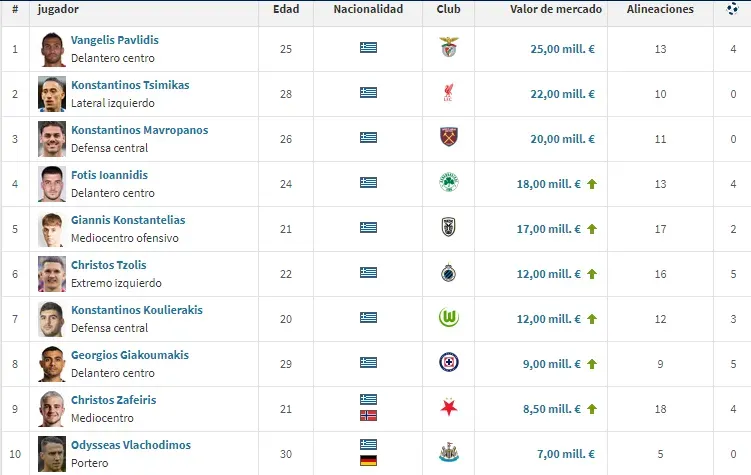Viewport: 751px width, 475px height.
Task: Click the Liverpool club crest icon
Action: (x=448, y=93)
